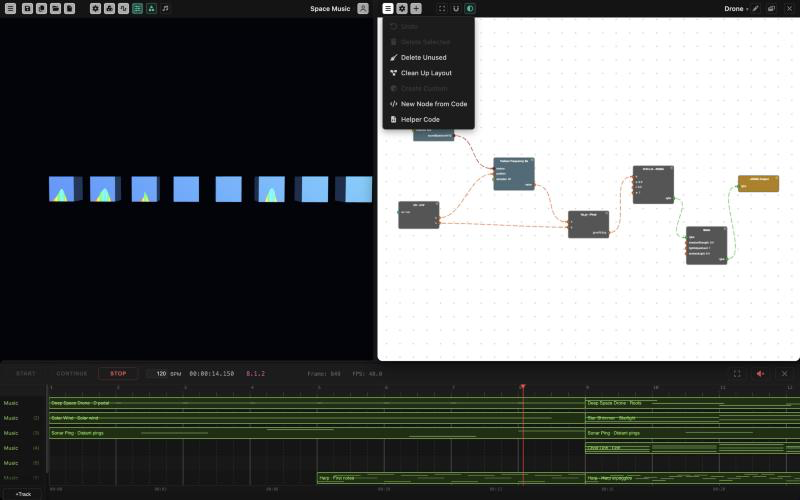Expand the Drone graph dropdown
The height and width of the screenshot is (500, 800).
pos(736,9)
